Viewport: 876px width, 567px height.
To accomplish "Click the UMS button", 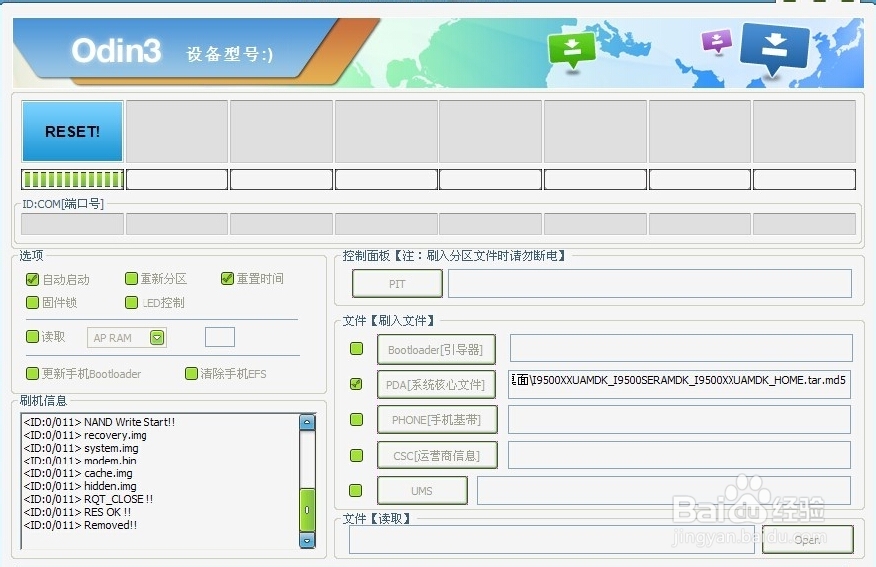I will click(x=422, y=490).
